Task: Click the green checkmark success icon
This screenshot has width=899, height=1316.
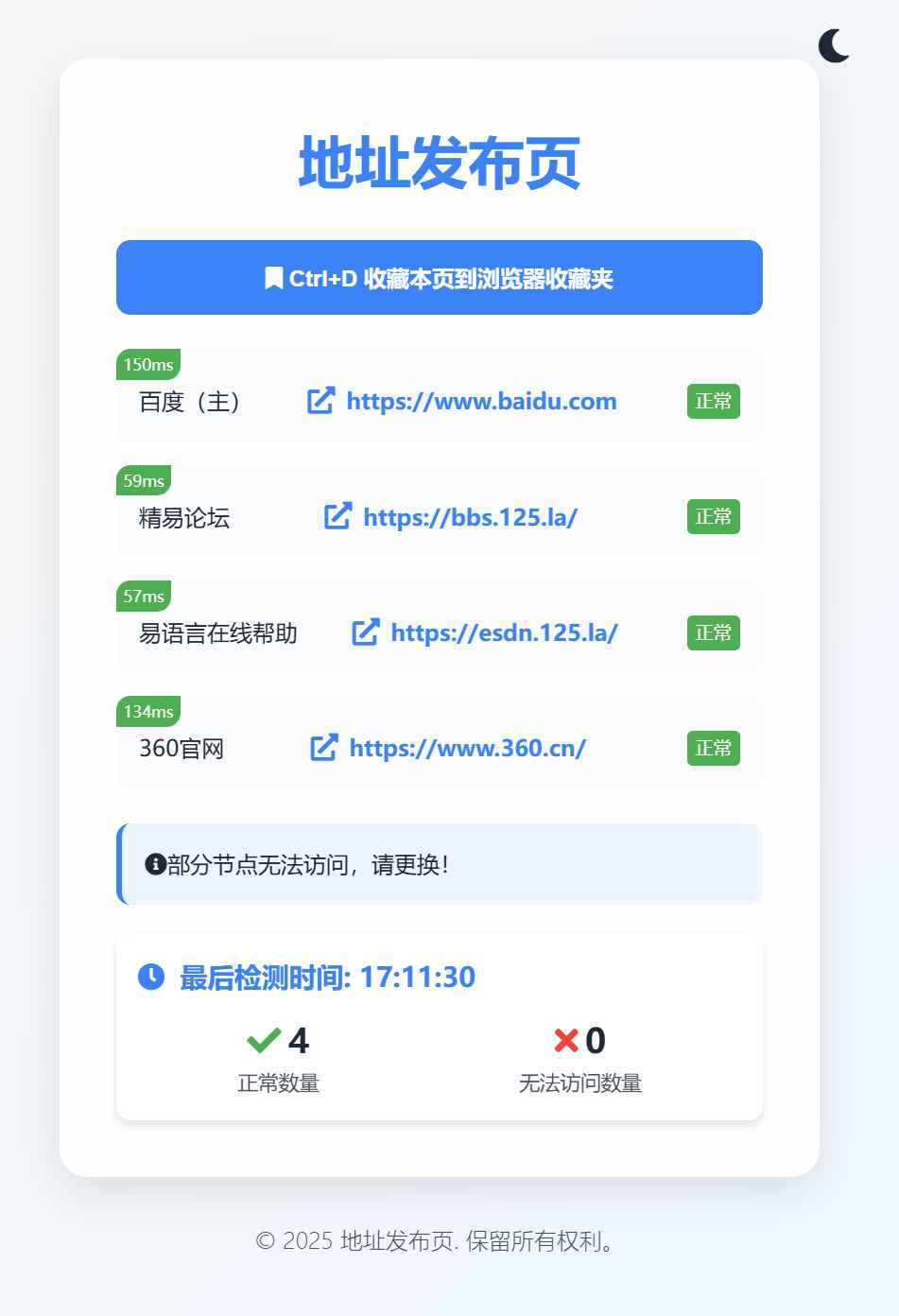Action: 265,1040
